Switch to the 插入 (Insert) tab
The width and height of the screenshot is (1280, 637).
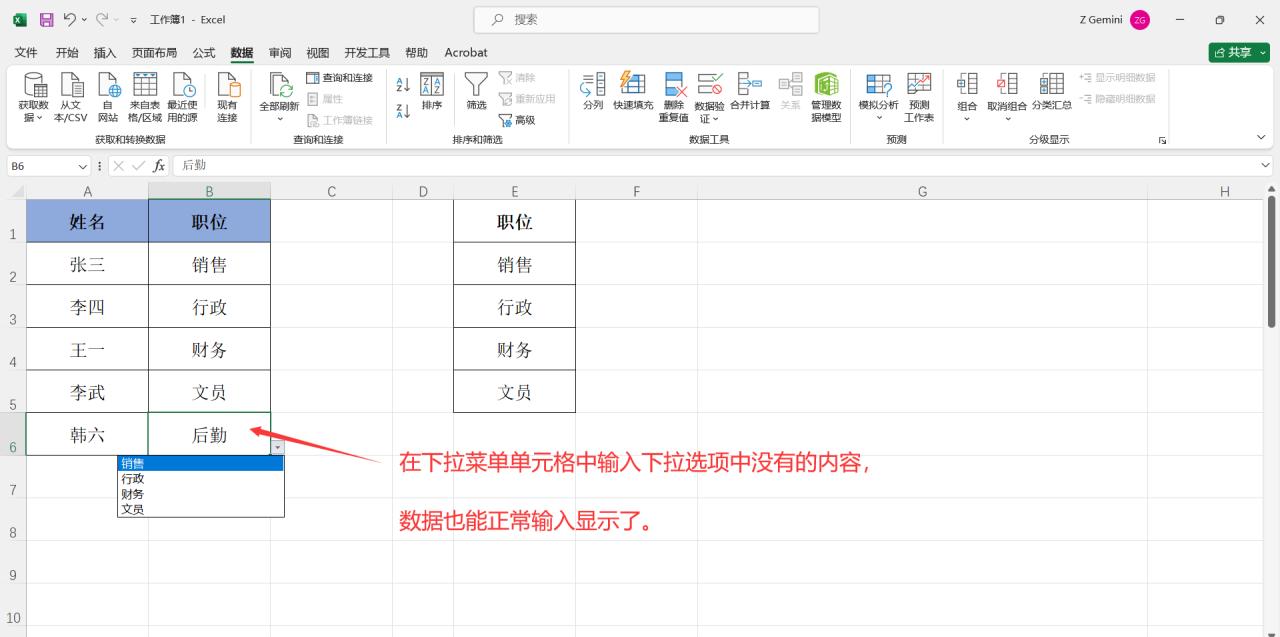coord(105,52)
